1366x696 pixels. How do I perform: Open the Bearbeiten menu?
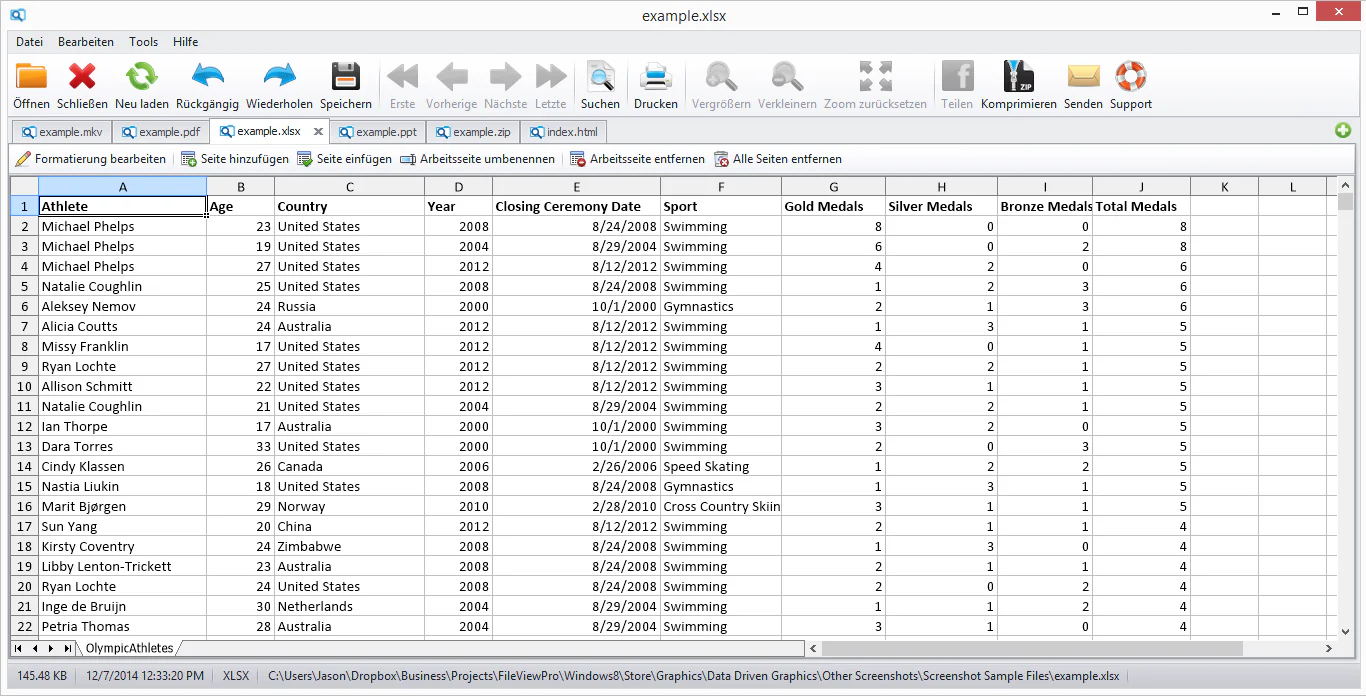coord(86,42)
